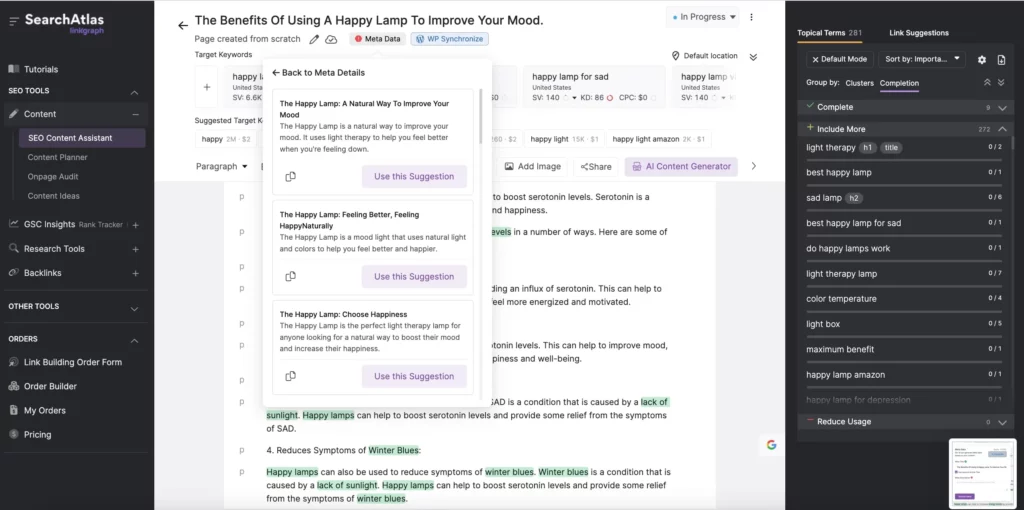Collapse the ORDERS section
1024x510 pixels.
(x=135, y=341)
